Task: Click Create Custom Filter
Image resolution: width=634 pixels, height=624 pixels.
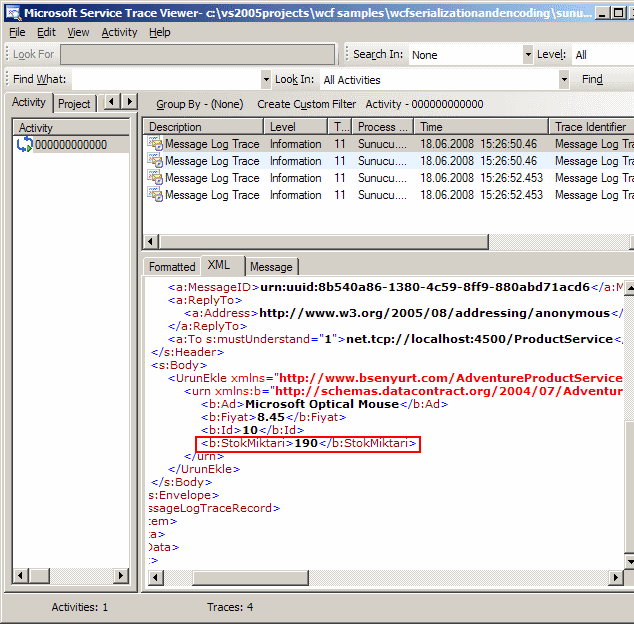Action: pyautogui.click(x=306, y=104)
